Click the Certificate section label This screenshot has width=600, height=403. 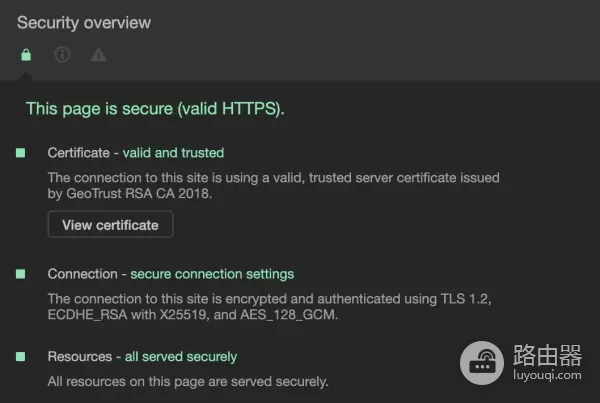tap(76, 153)
